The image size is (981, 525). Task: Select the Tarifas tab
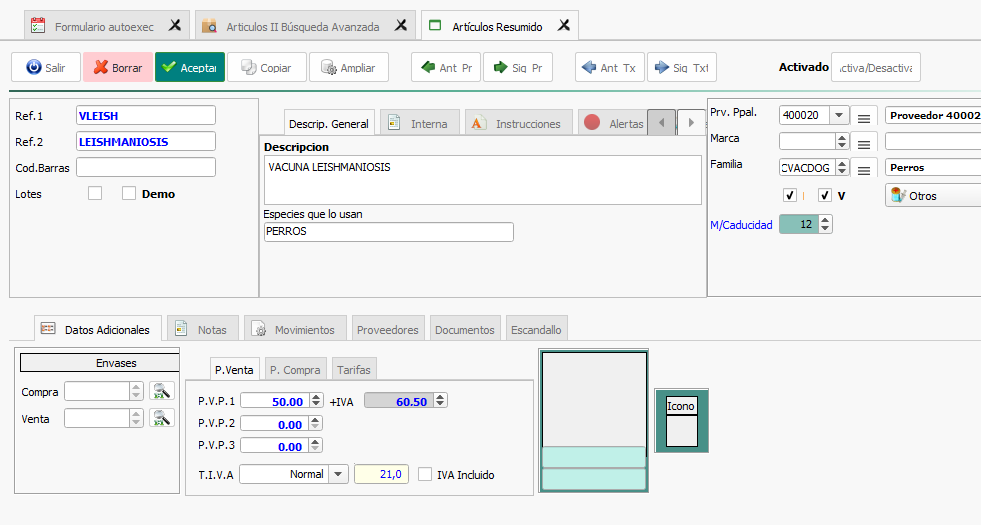[354, 369]
